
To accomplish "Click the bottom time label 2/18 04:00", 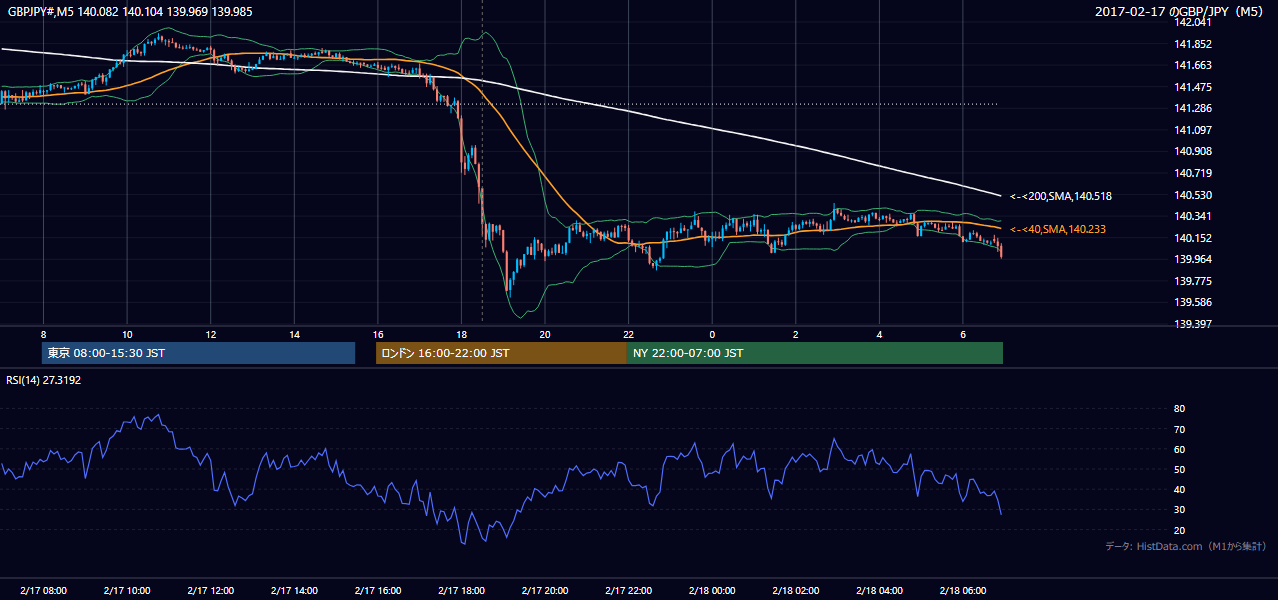I will (878, 591).
